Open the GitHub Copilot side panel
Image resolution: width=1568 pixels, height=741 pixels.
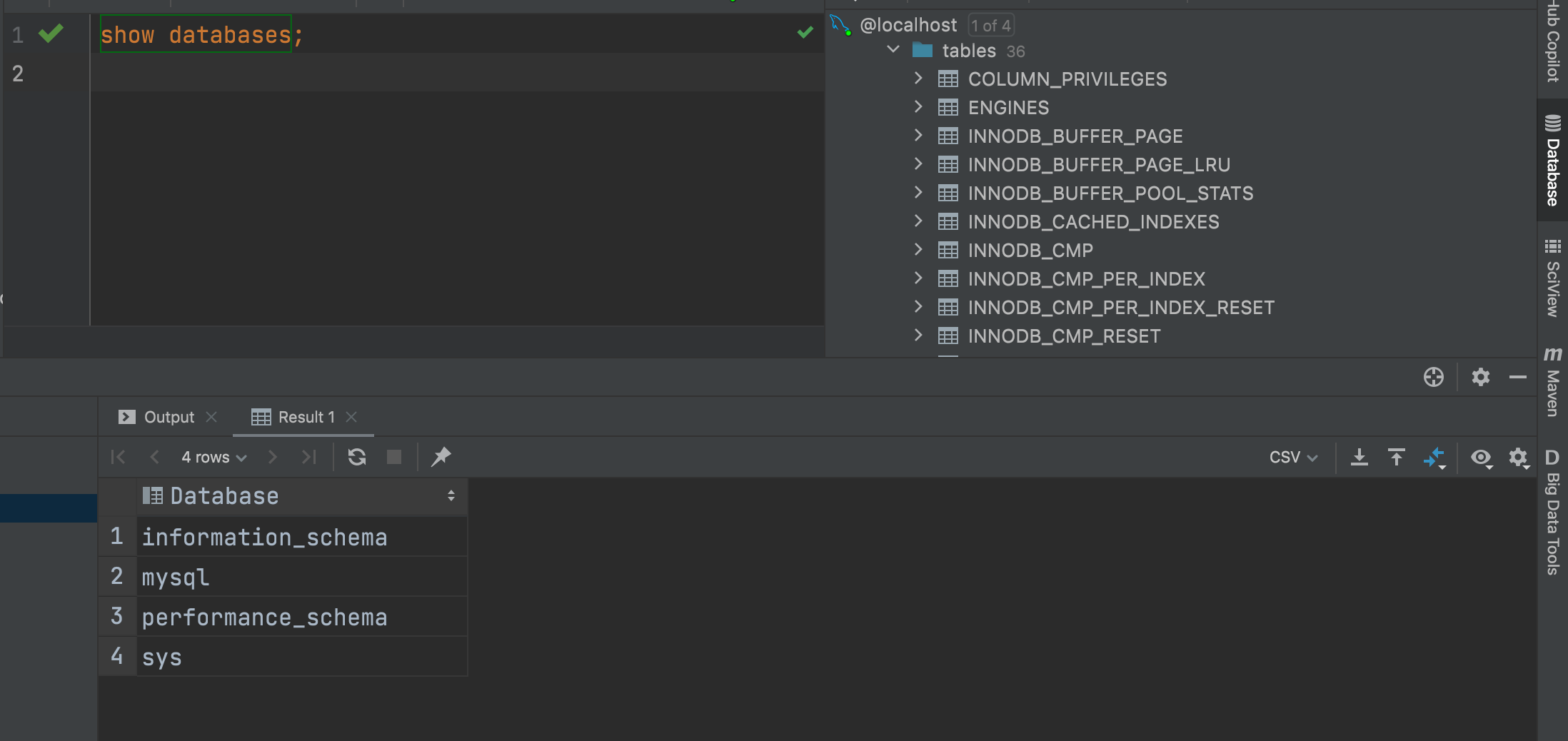tap(1552, 41)
